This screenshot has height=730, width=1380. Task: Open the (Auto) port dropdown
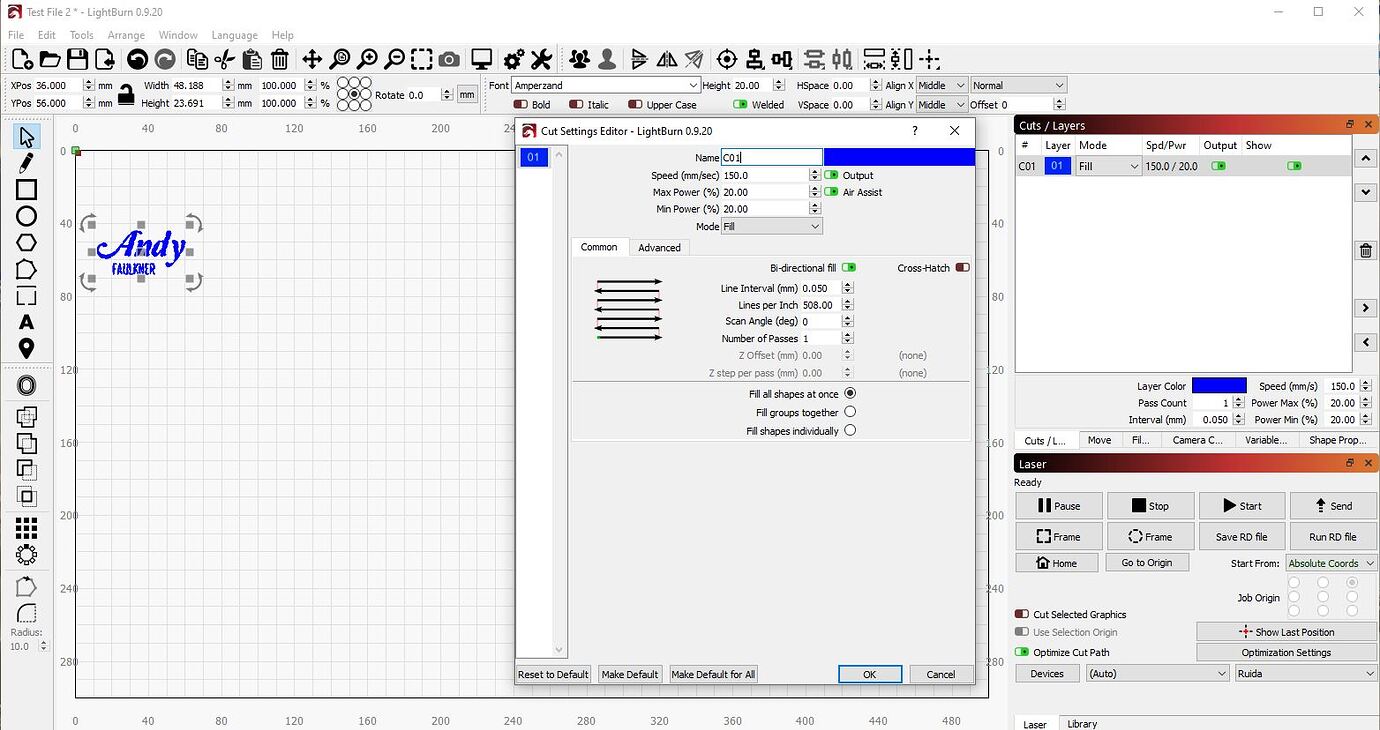point(1158,674)
